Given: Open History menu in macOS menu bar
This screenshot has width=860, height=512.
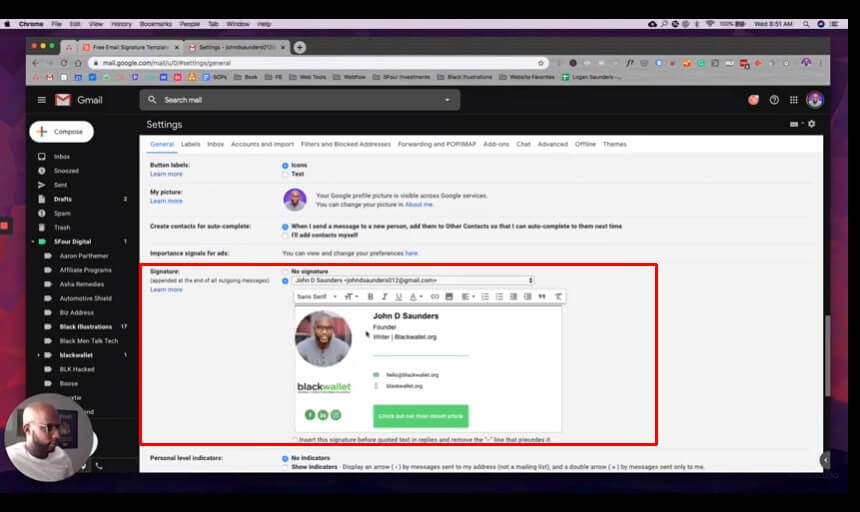Looking at the screenshot, I should pyautogui.click(x=121, y=24).
